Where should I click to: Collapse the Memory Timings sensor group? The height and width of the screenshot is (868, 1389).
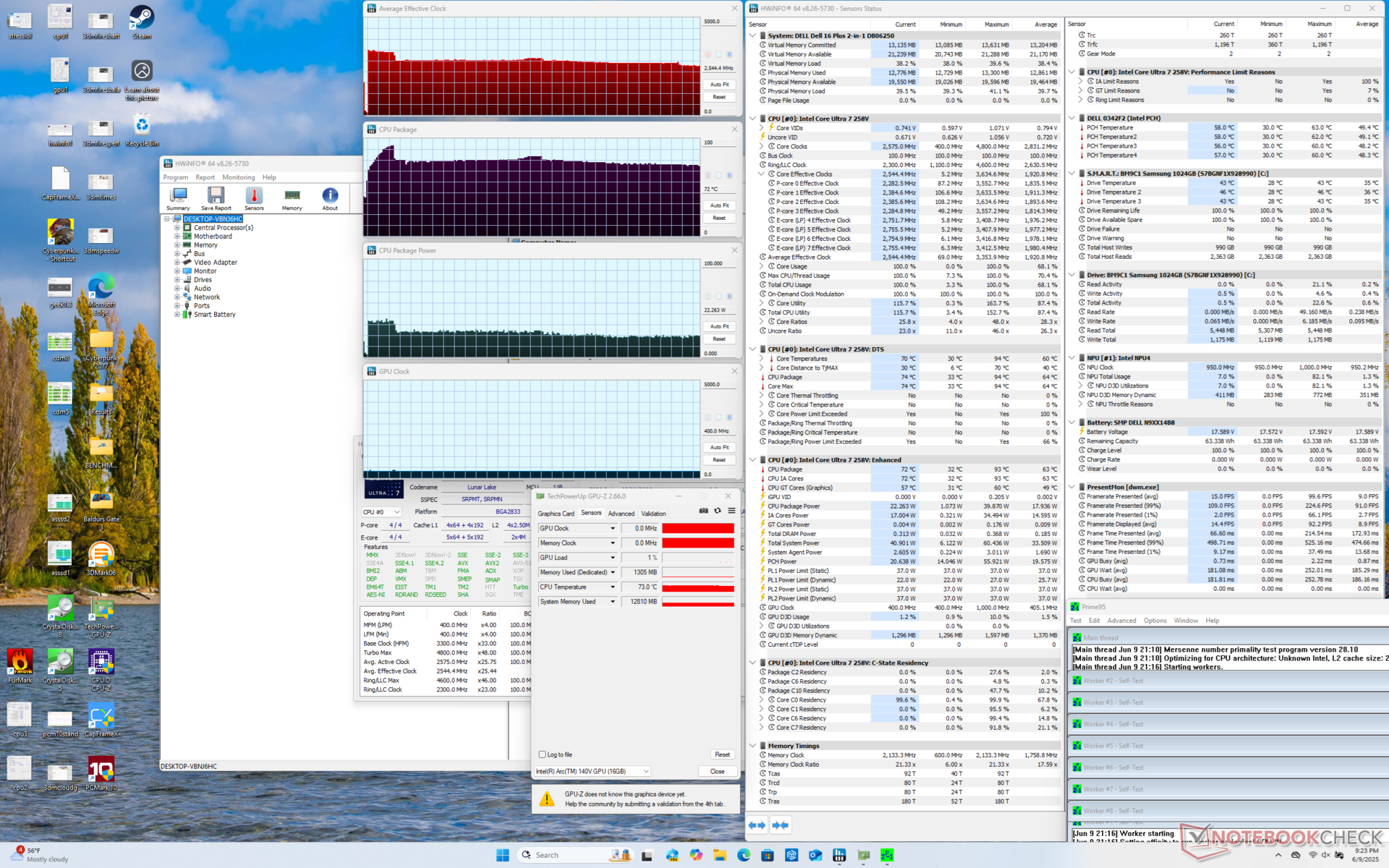point(752,746)
